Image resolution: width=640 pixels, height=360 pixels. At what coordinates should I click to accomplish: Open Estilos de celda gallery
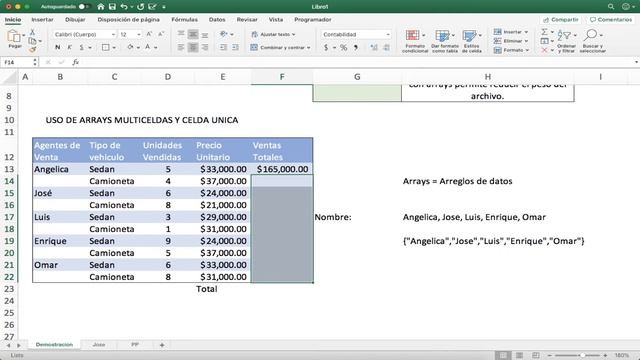click(x=471, y=41)
